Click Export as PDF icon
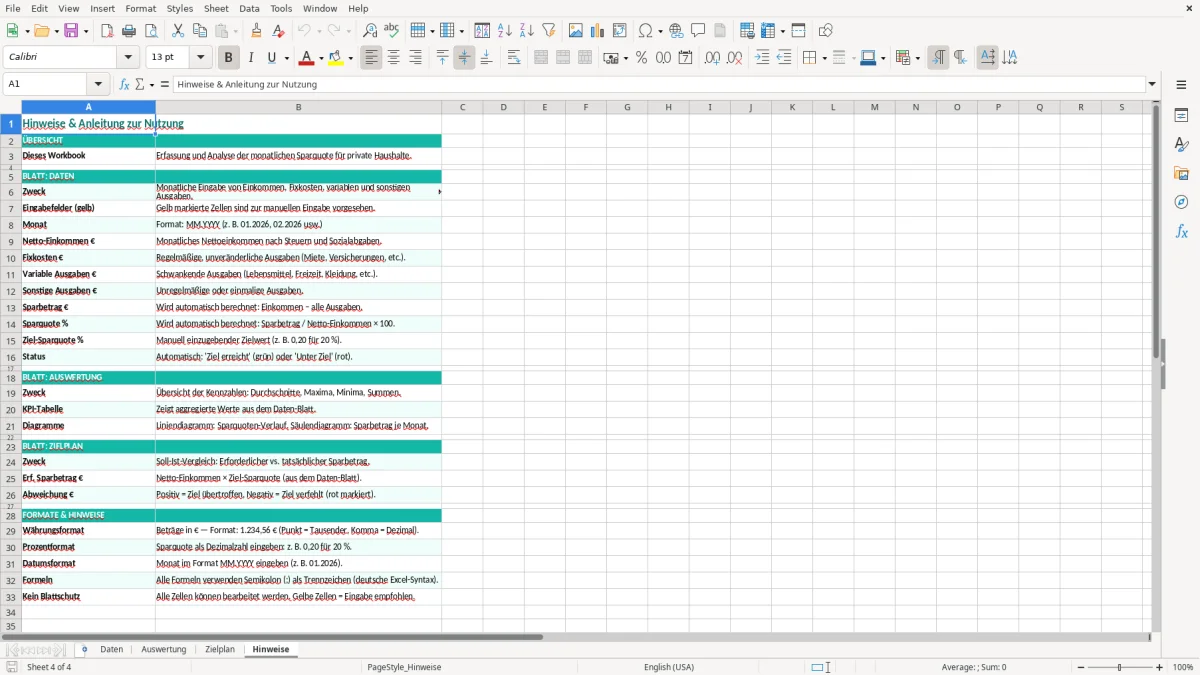 106,31
